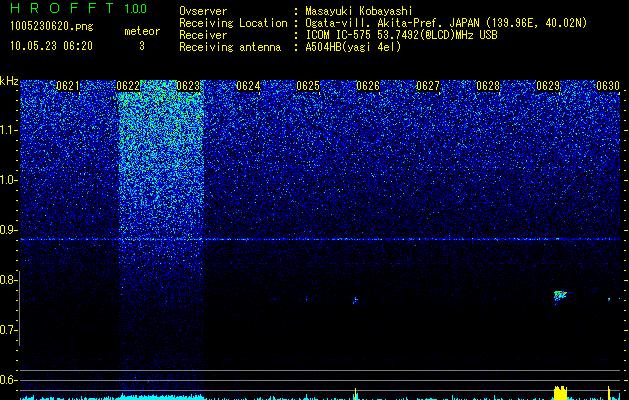Click the 0.9 kHz axis label
Image resolution: width=629 pixels, height=400 pixels.
pyautogui.click(x=8, y=230)
